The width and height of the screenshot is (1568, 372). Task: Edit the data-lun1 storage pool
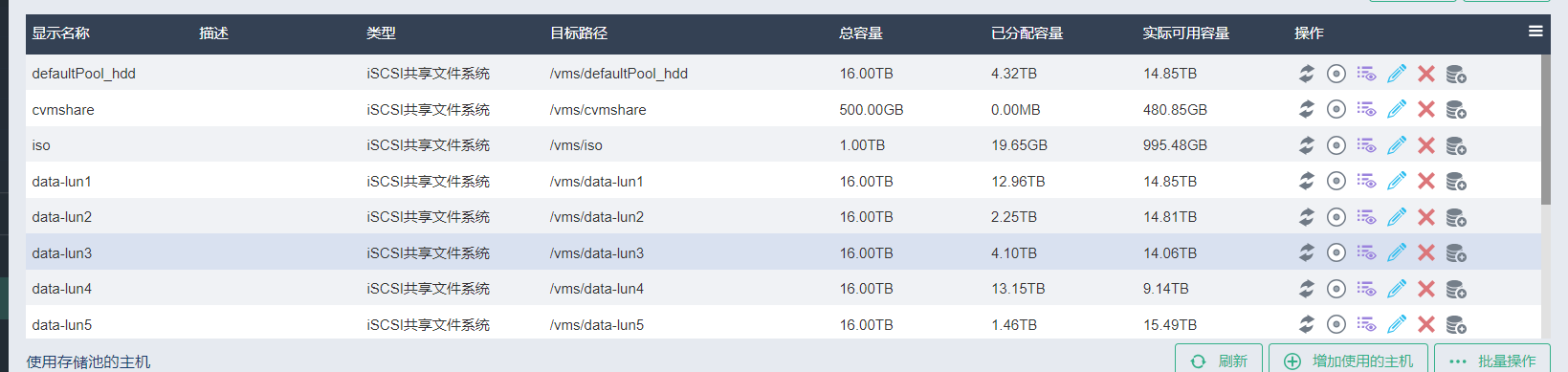(x=1397, y=181)
